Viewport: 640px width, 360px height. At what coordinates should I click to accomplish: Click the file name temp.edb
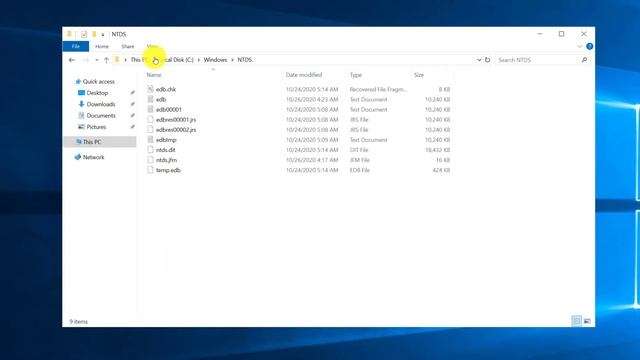[x=168, y=170]
